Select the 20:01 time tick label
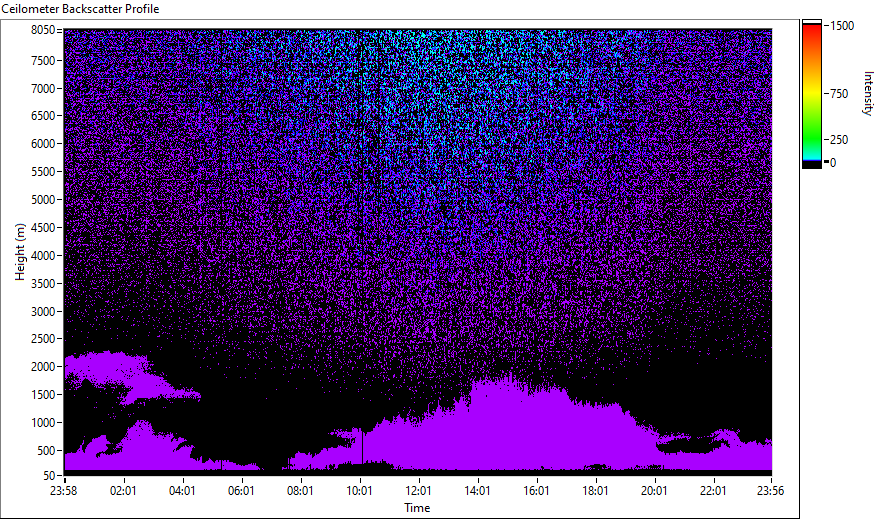 [654, 491]
